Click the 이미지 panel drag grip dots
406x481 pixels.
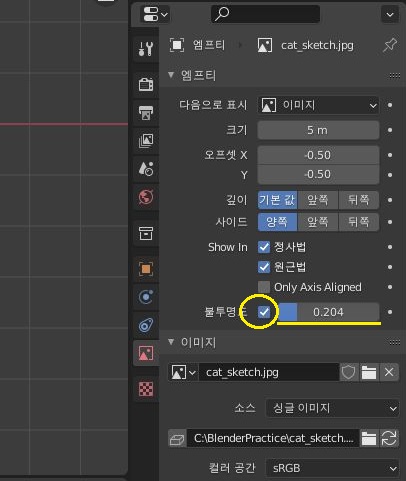point(395,342)
